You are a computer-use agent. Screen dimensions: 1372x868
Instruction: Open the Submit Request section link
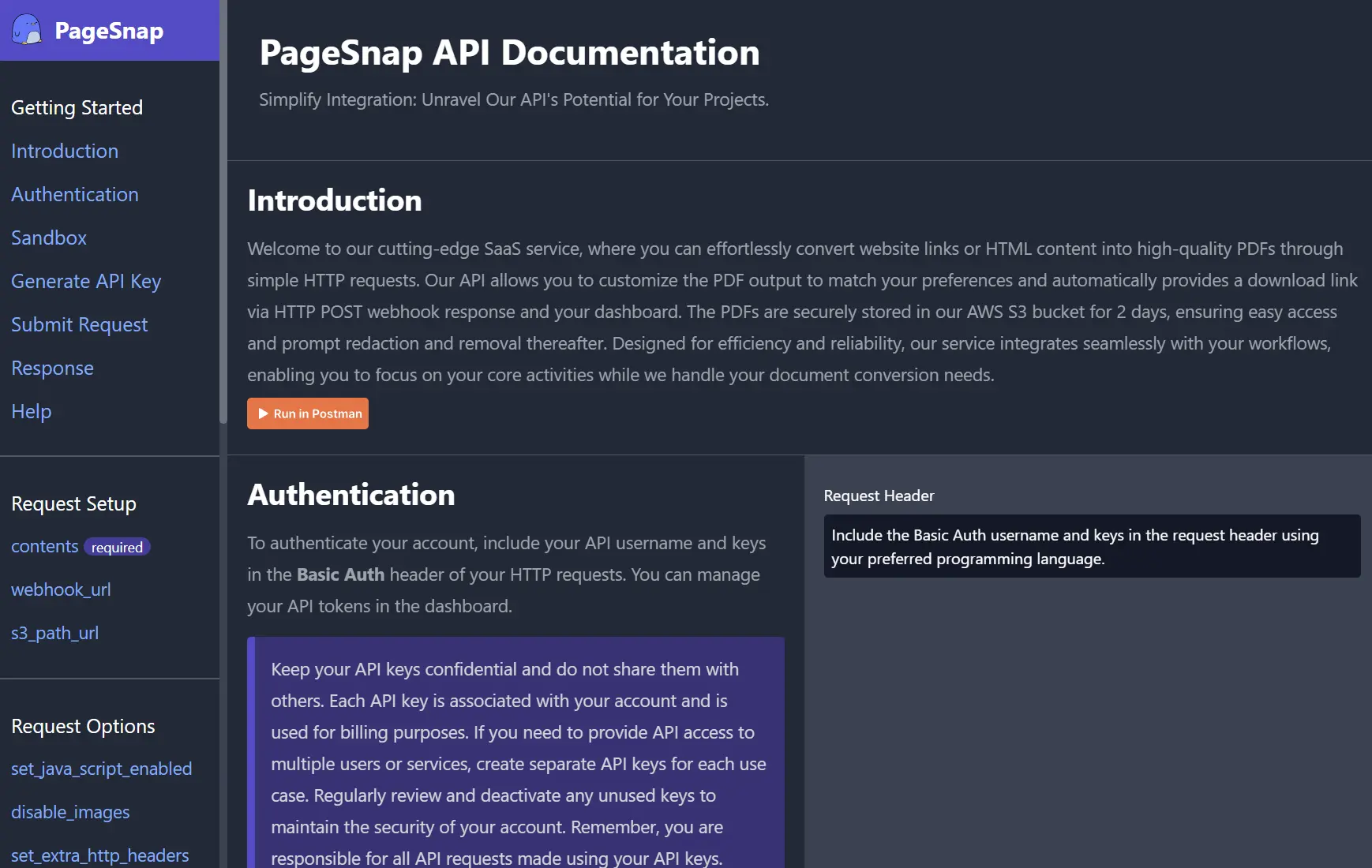pyautogui.click(x=80, y=324)
